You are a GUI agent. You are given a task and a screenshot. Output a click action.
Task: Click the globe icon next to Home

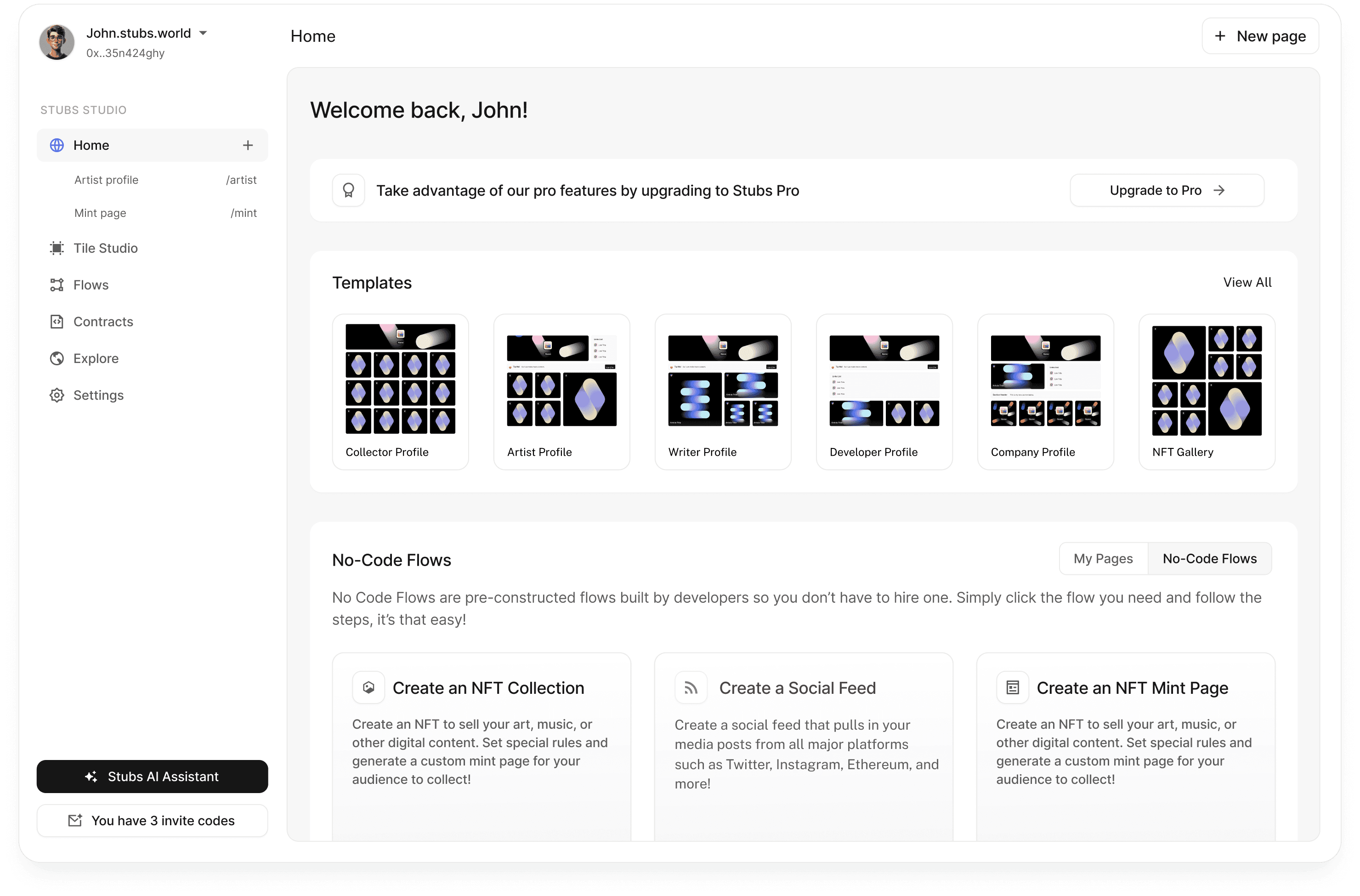click(x=57, y=145)
